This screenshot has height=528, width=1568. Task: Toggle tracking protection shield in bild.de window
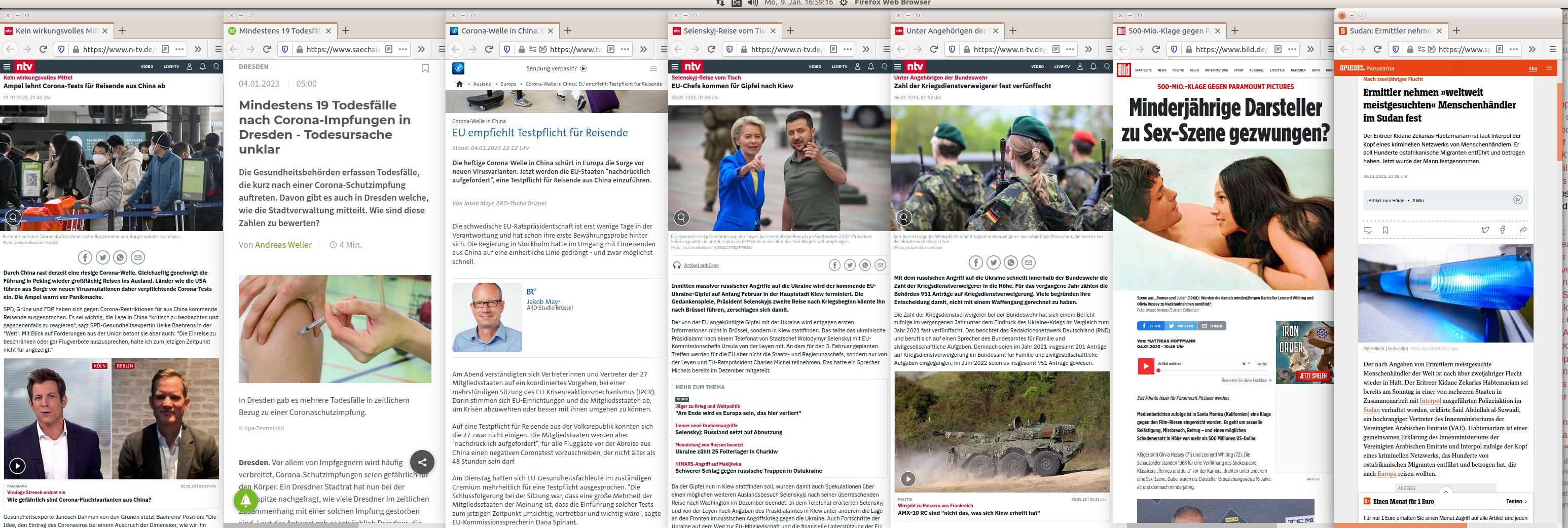tap(1174, 49)
